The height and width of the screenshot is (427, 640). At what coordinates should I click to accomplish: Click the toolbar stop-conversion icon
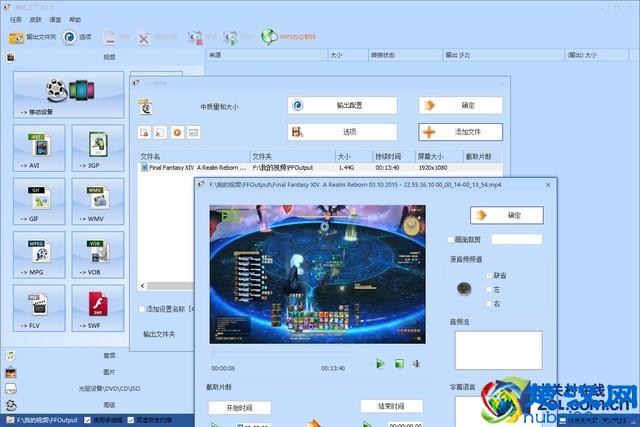pos(195,38)
